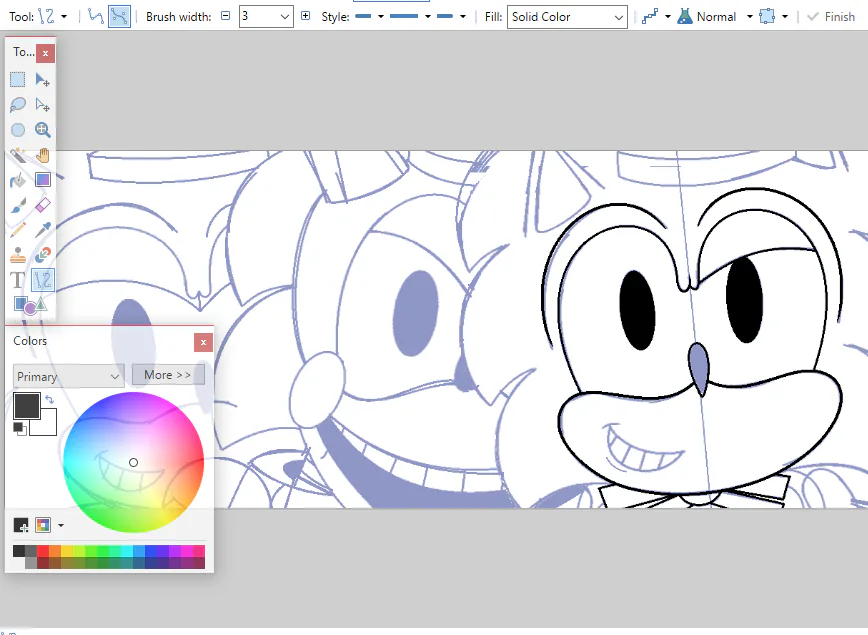Open the dash style dropdown
868x635 pixels.
tap(428, 17)
